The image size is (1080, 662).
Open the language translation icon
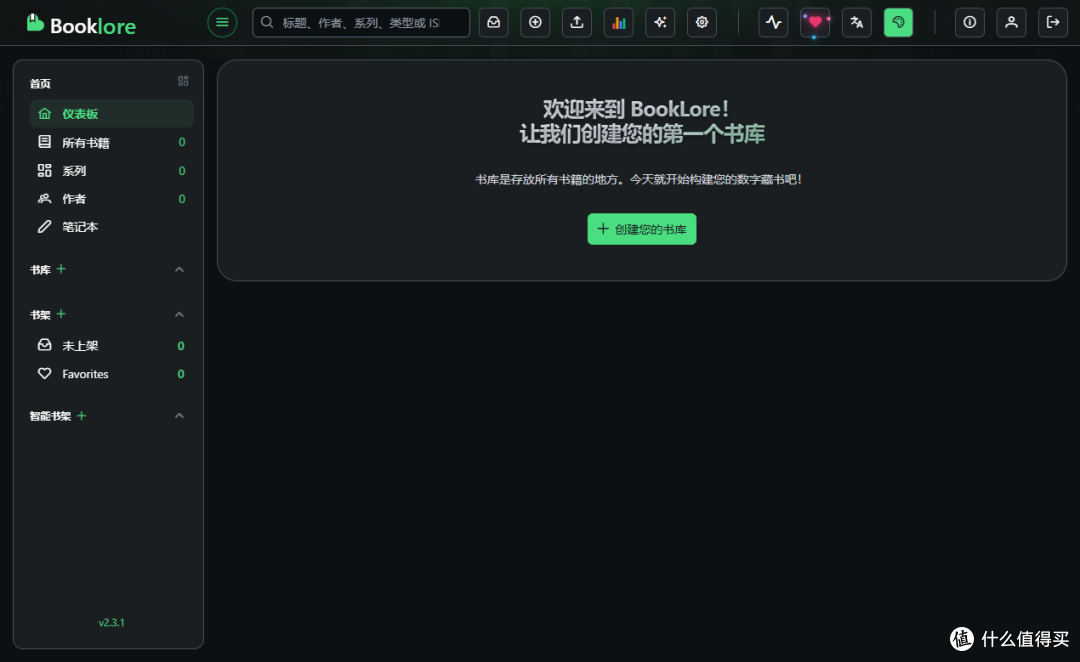point(857,23)
